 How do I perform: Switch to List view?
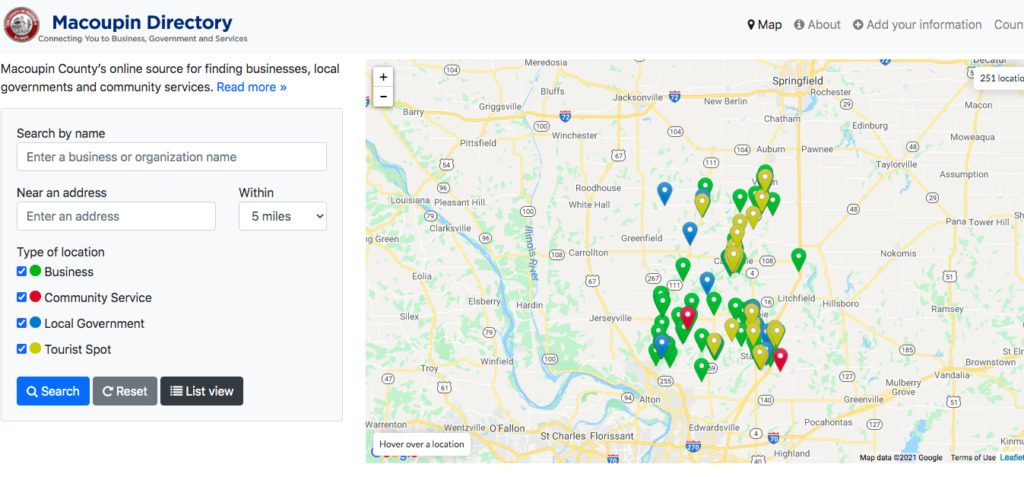tap(202, 391)
